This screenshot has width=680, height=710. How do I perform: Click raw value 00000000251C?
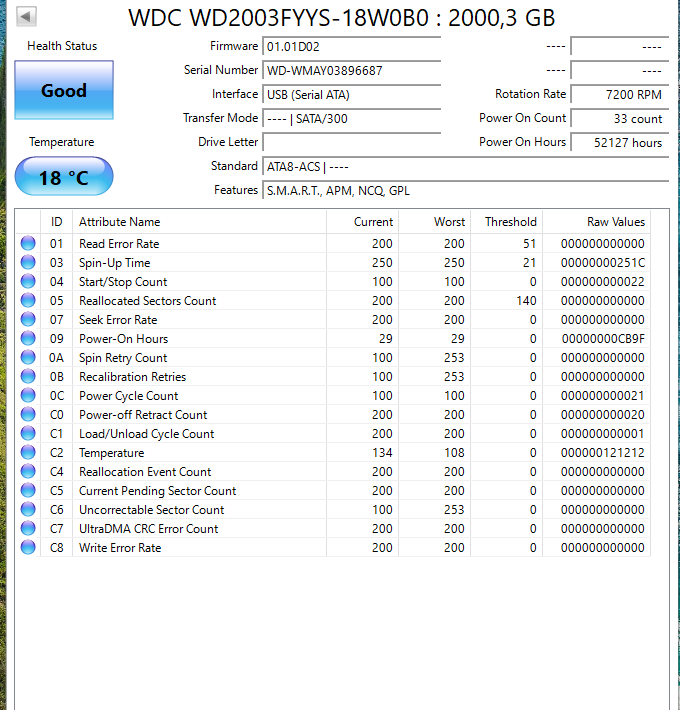coord(603,263)
